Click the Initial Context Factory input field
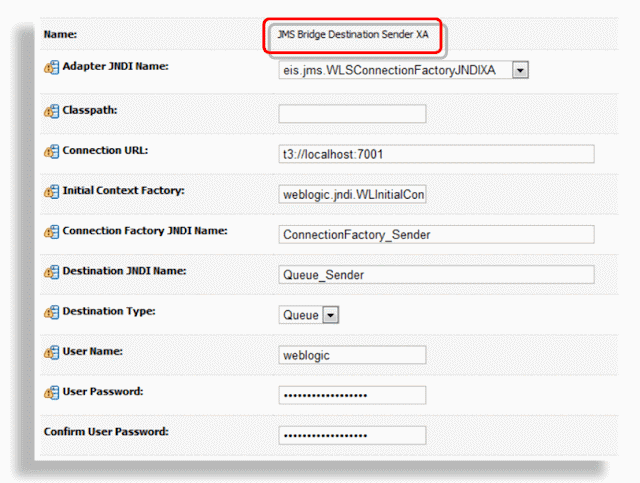The height and width of the screenshot is (483, 640). pos(352,194)
